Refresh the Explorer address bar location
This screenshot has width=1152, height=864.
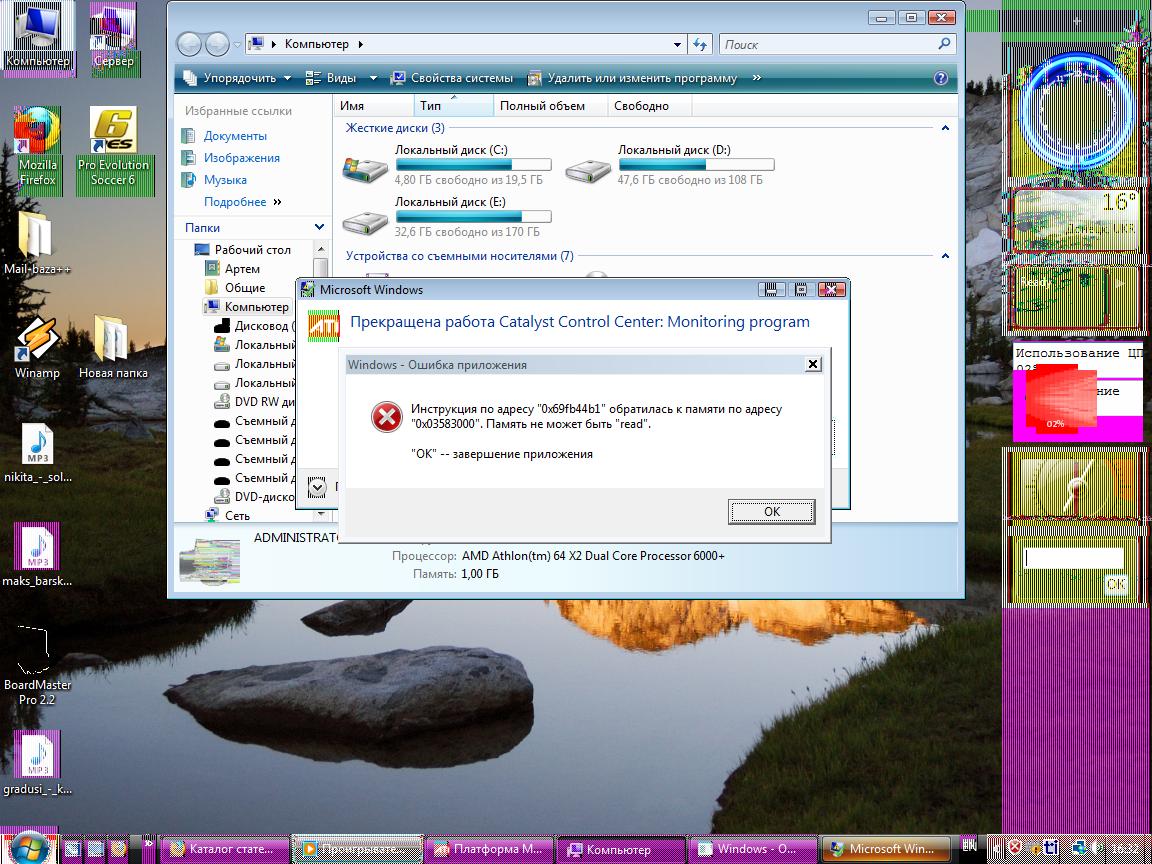pyautogui.click(x=700, y=44)
